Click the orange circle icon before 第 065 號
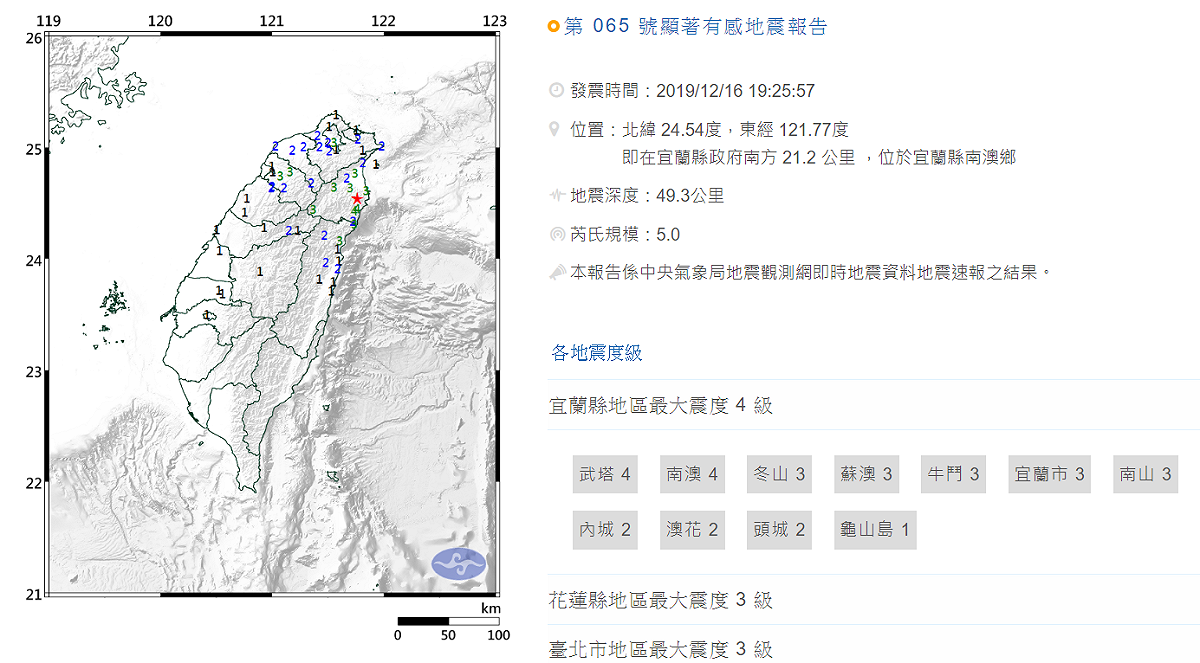1200x663 pixels. 554,27
